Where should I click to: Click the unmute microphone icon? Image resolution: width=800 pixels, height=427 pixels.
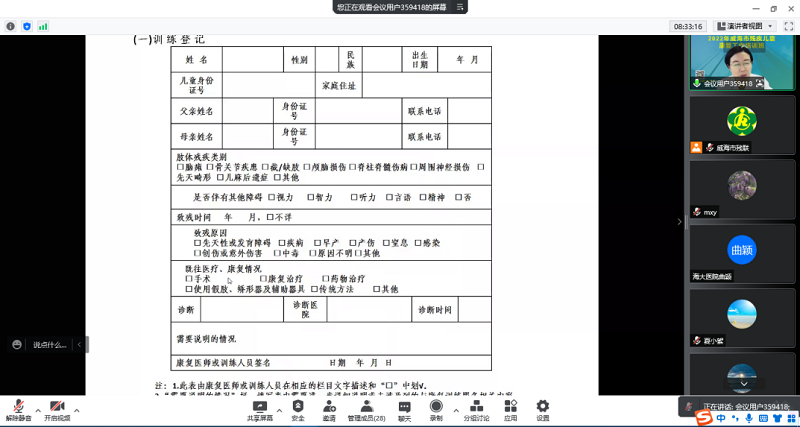click(19, 406)
